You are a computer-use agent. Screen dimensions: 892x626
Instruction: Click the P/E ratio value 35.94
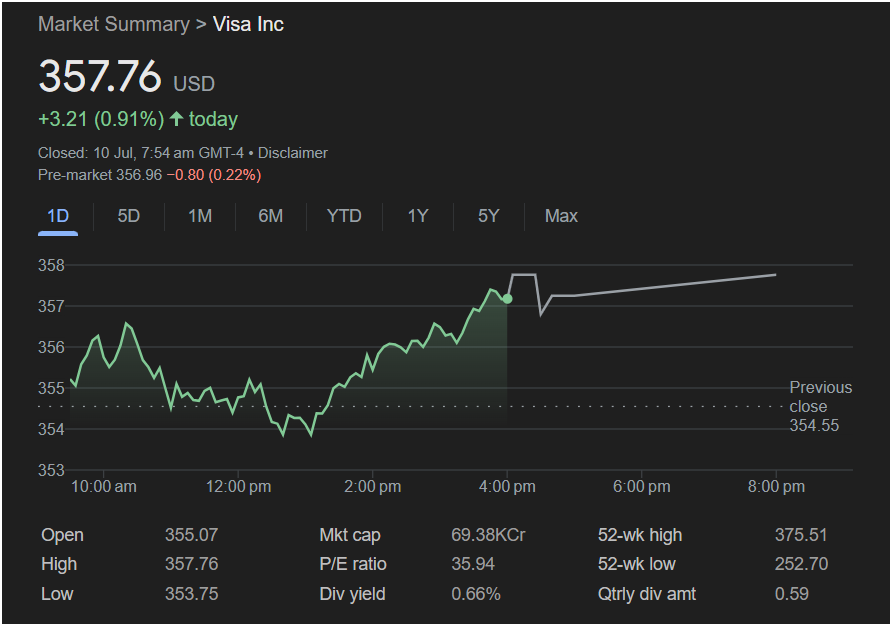point(473,564)
